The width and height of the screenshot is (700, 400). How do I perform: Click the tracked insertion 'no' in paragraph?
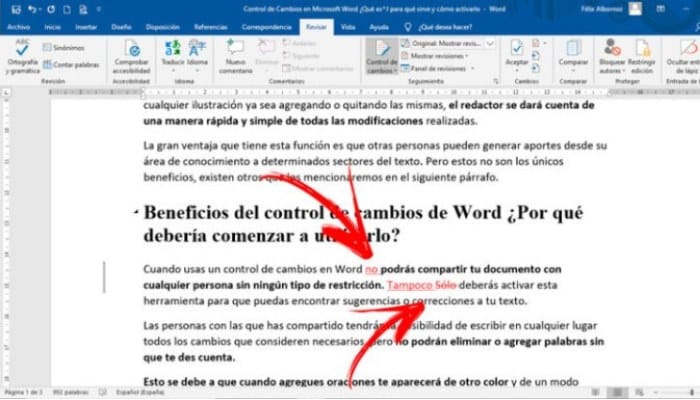coord(371,269)
